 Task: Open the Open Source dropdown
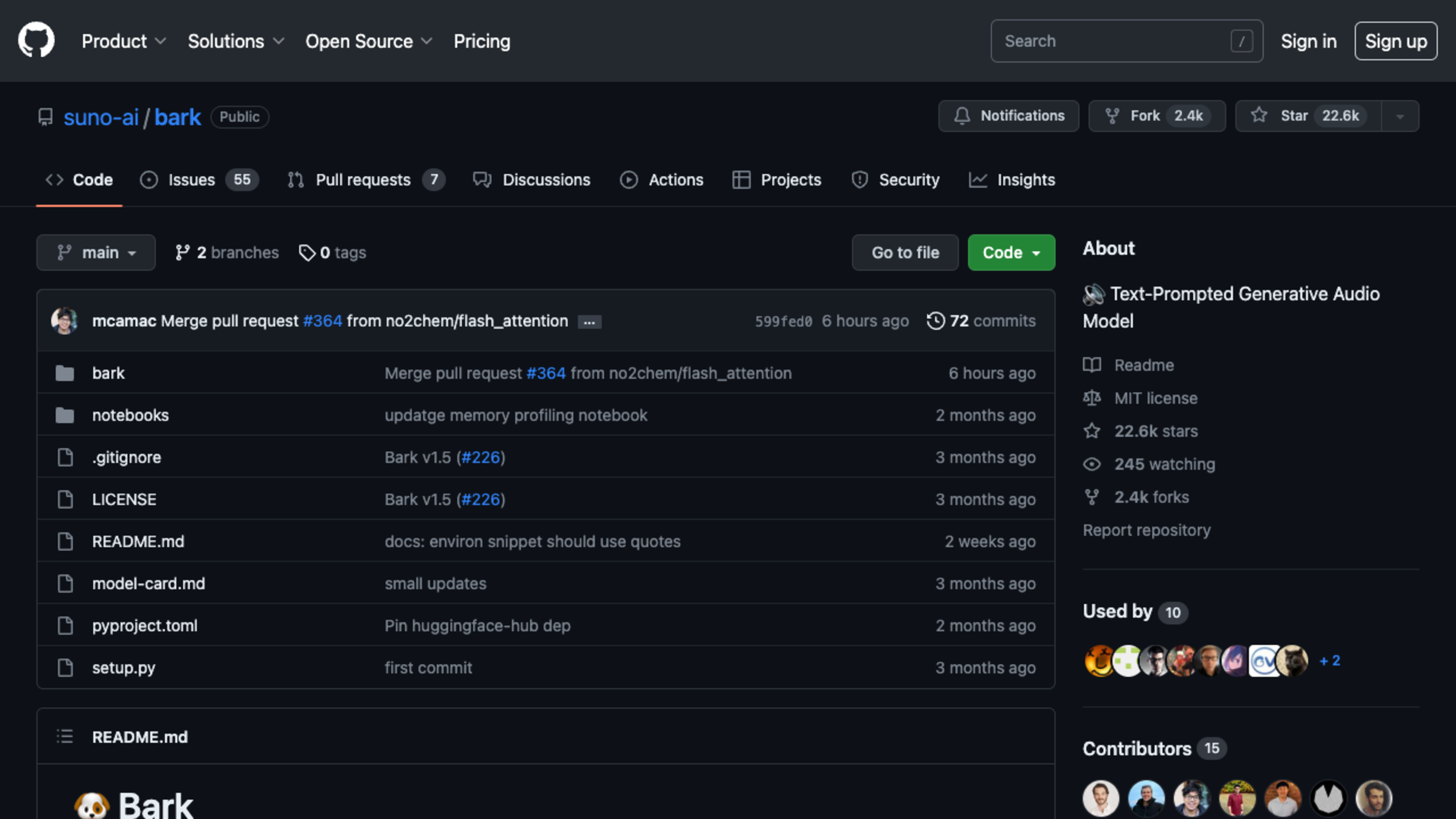(x=369, y=41)
